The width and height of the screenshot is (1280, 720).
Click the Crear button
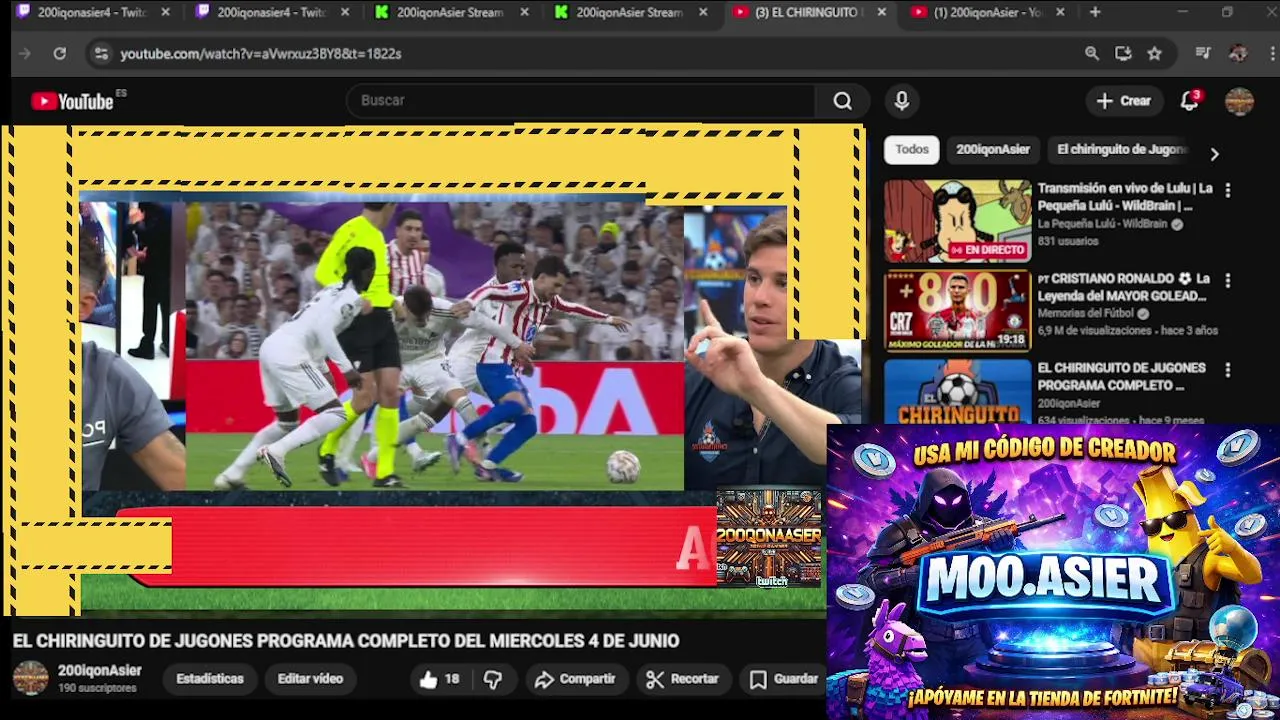[x=1124, y=101]
